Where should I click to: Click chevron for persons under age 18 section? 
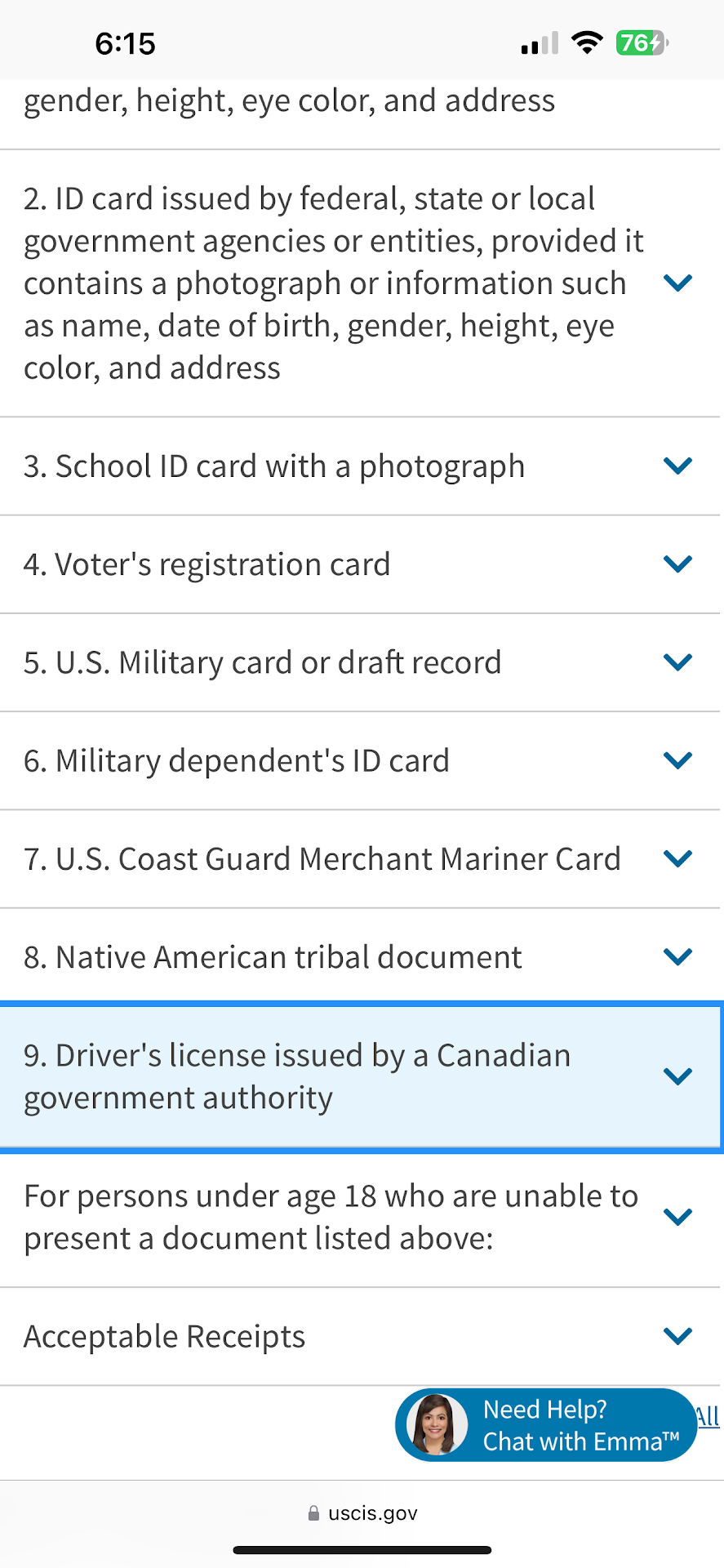click(677, 1217)
